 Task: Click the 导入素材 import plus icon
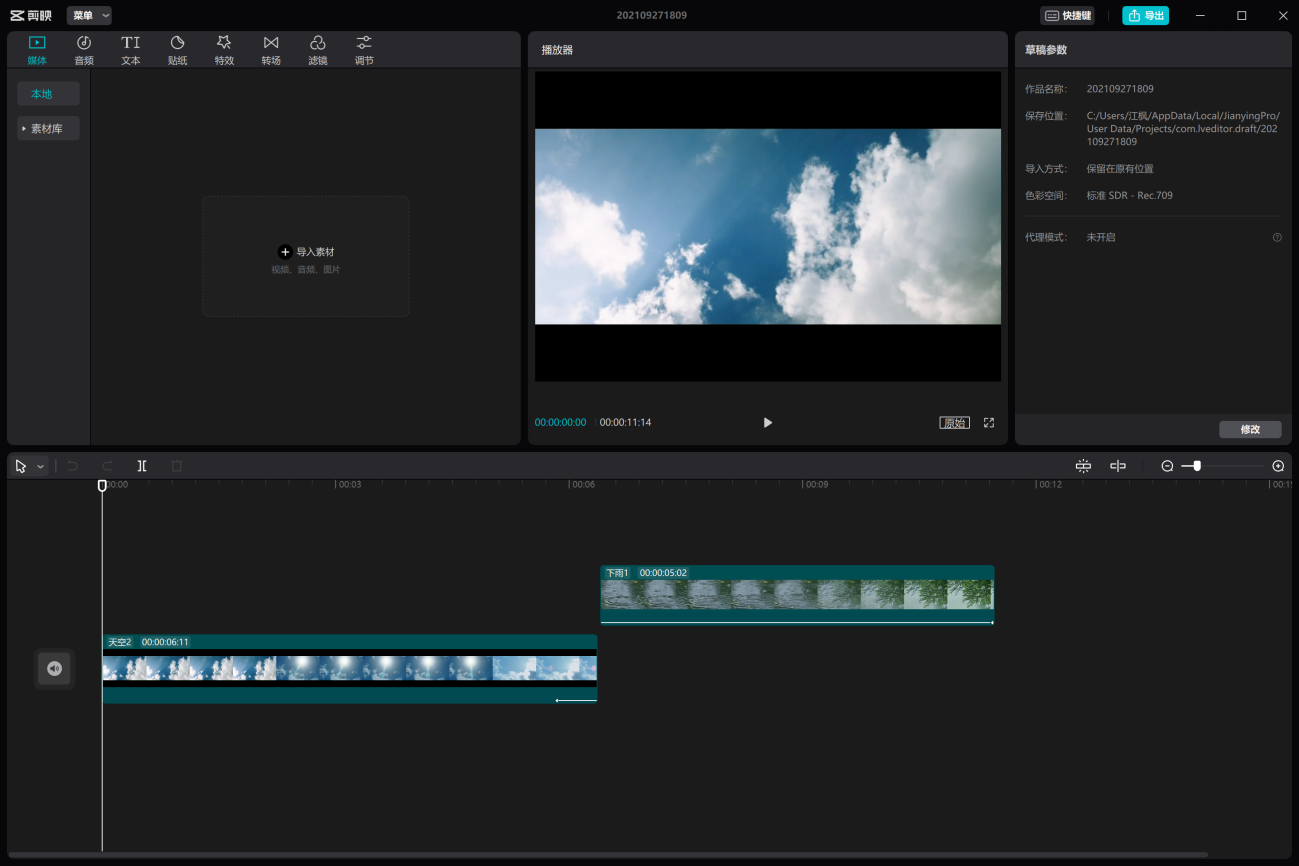(285, 252)
